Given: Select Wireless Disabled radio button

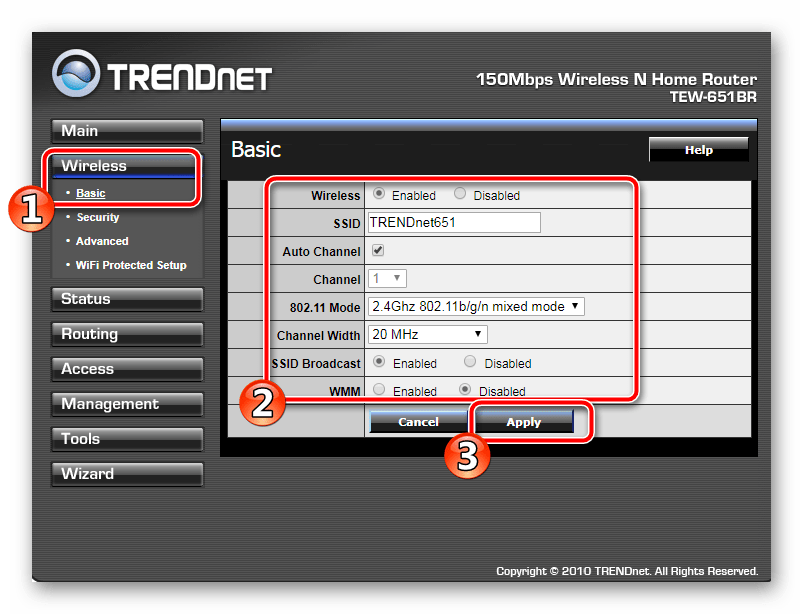Looking at the screenshot, I should point(460,194).
